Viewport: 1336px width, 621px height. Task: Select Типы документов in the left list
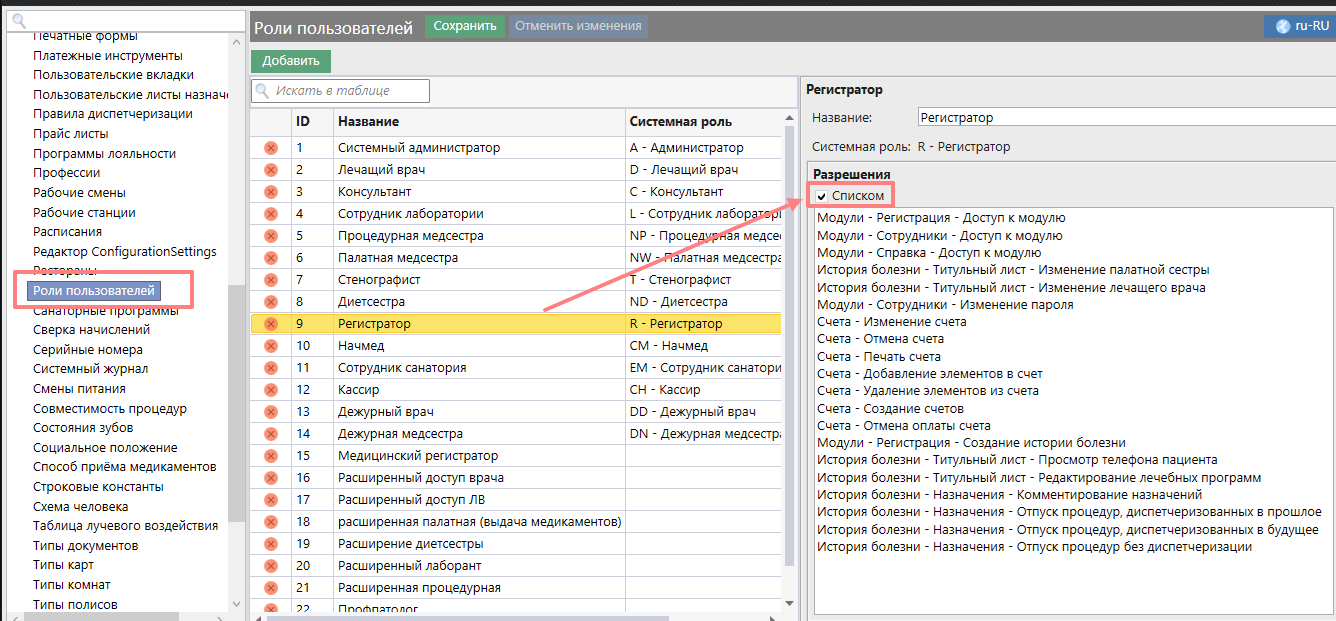(85, 546)
